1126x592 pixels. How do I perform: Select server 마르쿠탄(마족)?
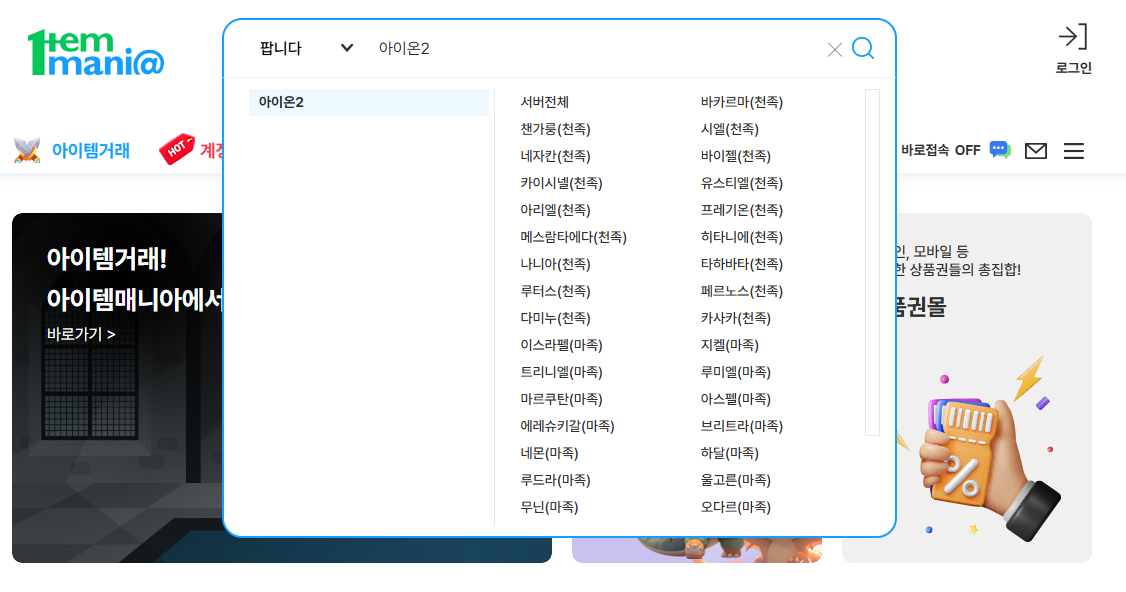pos(561,399)
